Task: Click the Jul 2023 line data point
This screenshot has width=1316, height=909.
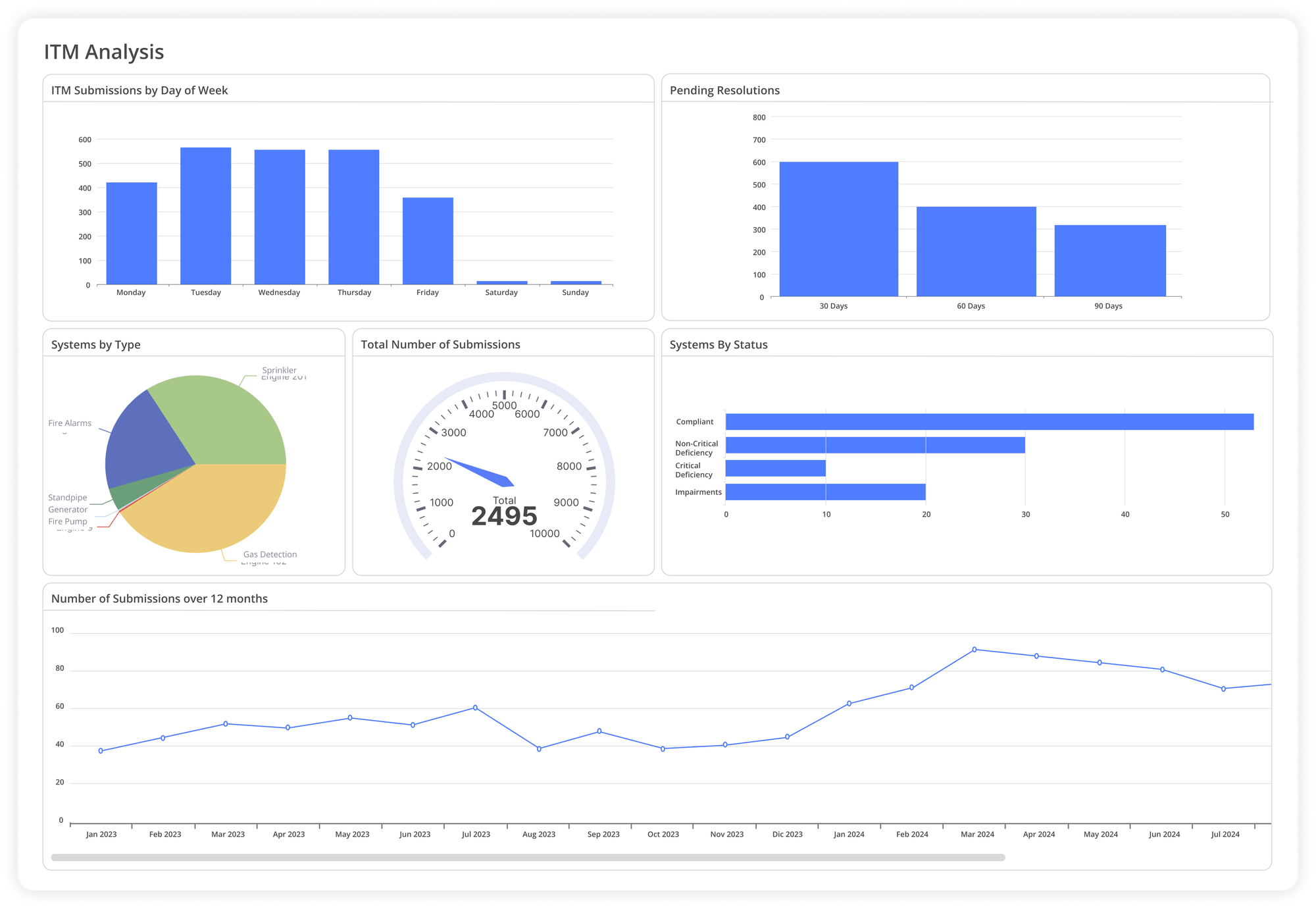Action: click(x=475, y=708)
